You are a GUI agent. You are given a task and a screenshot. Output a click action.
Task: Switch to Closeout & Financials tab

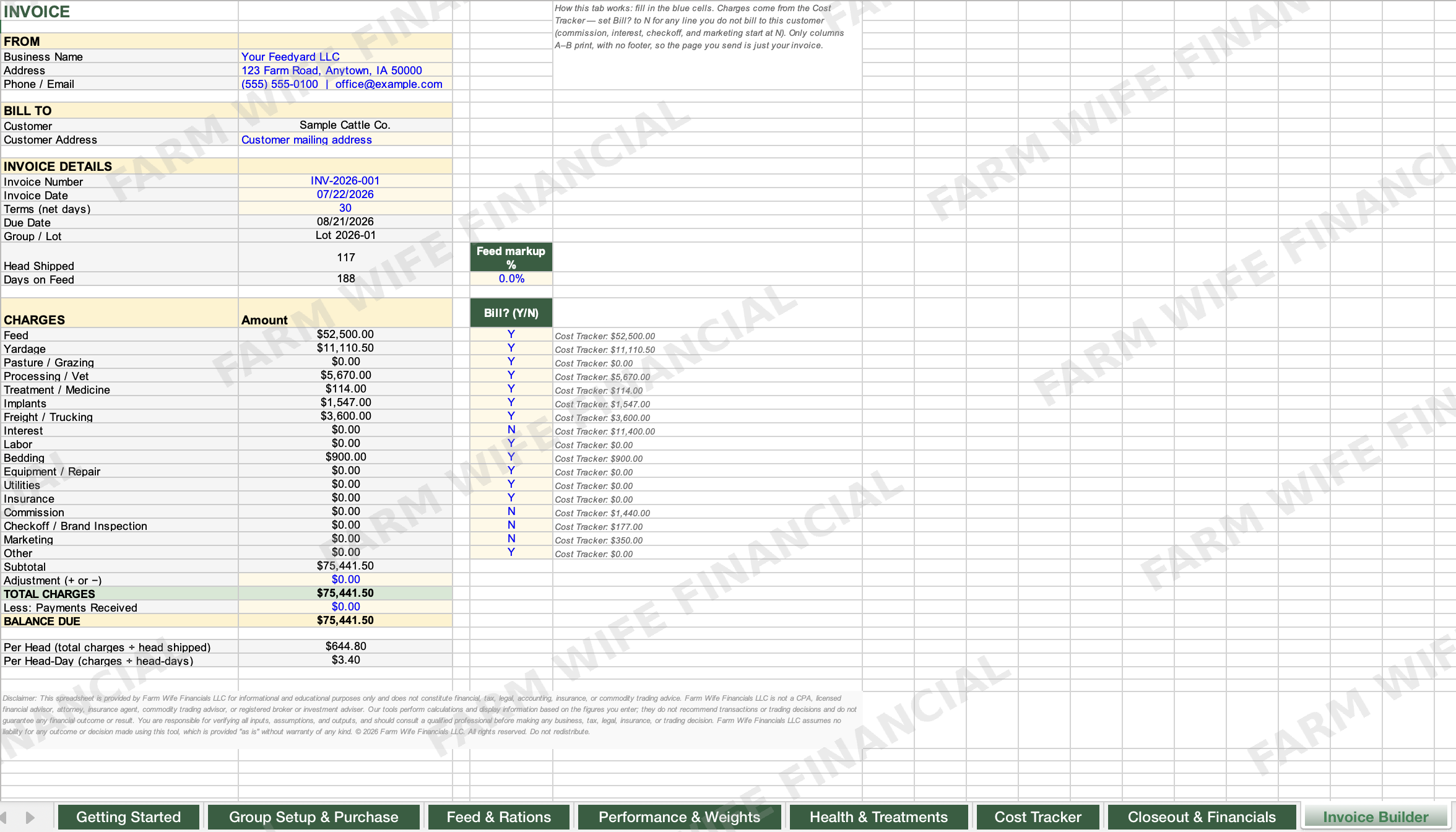pyautogui.click(x=1202, y=817)
